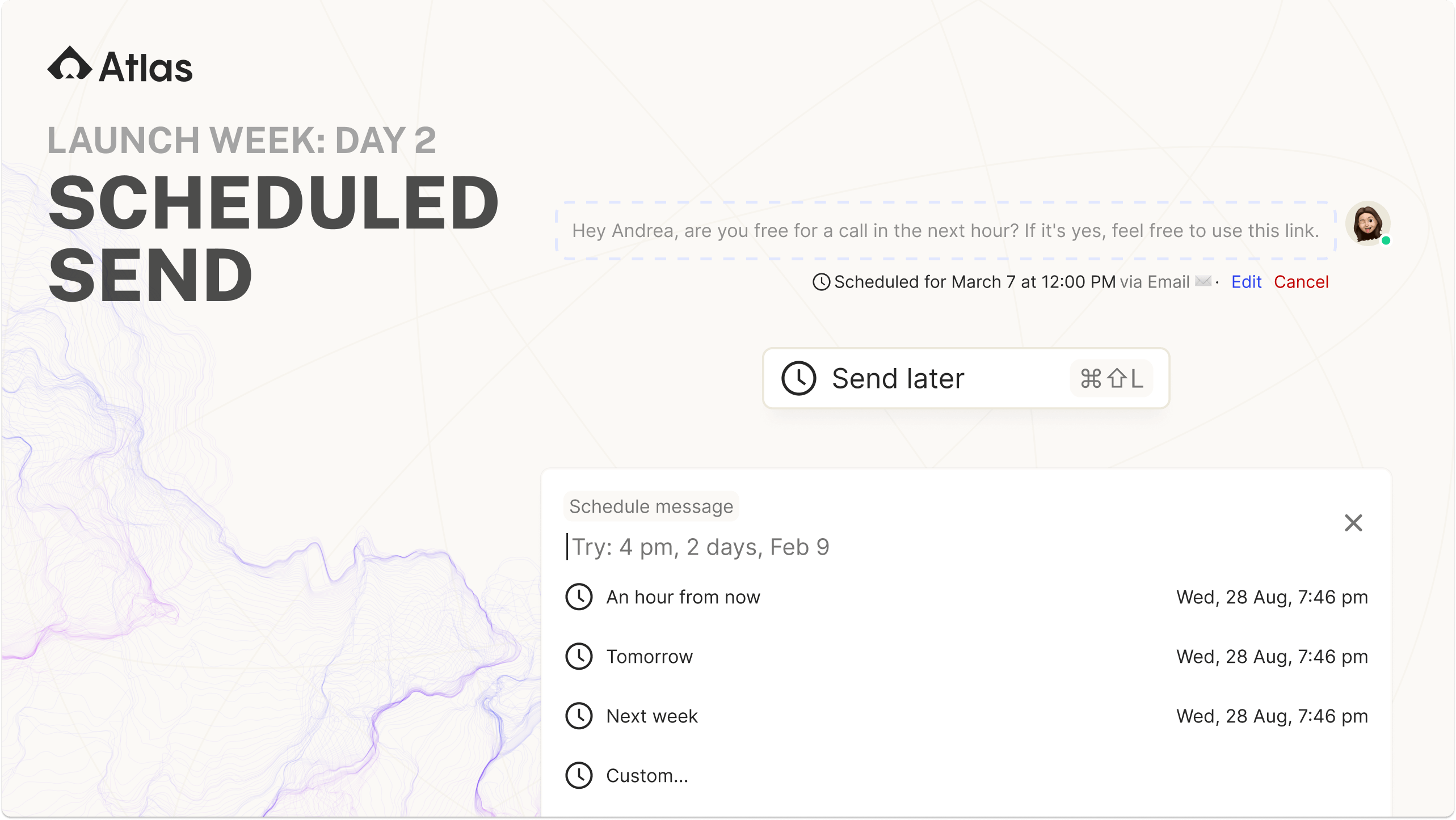This screenshot has width=1456, height=820.
Task: Click the email envelope icon
Action: coord(1203,281)
